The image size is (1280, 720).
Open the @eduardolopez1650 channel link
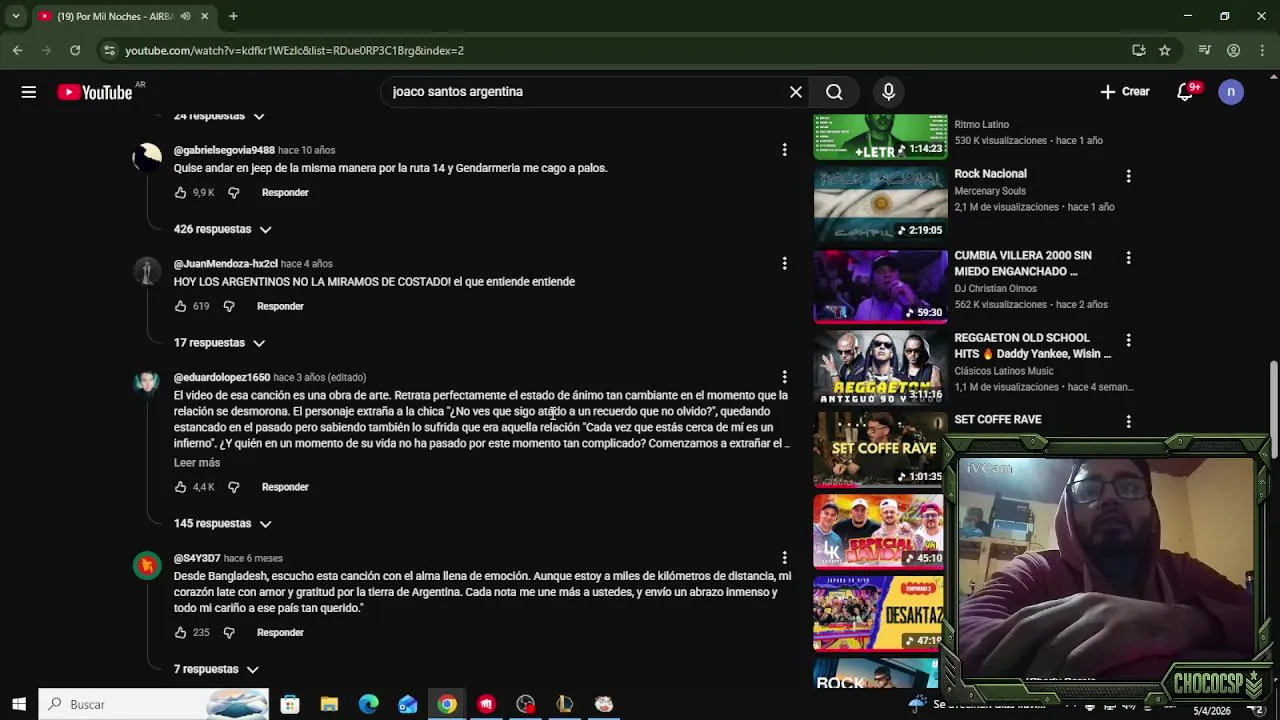[x=222, y=378]
